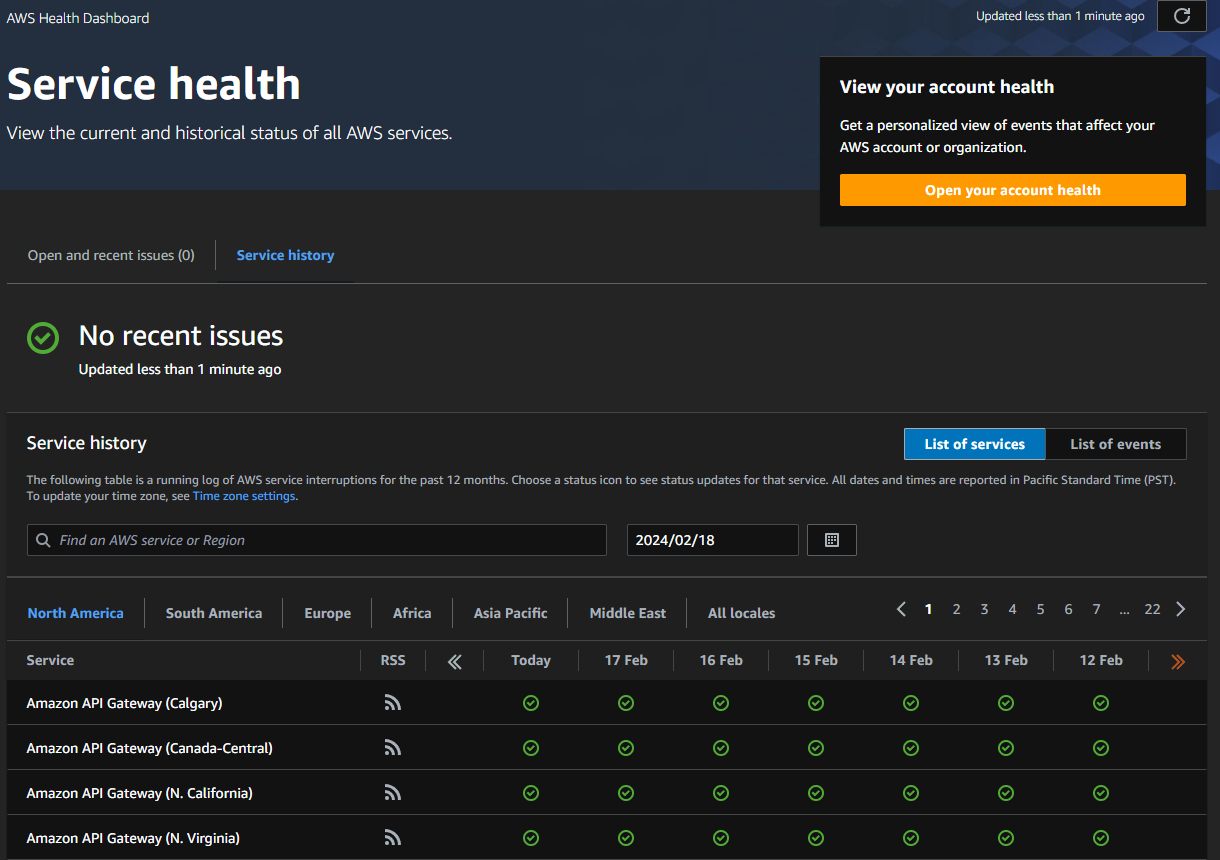Open RSS feed for API Gateway (Canada-Central)
This screenshot has height=860, width=1220.
point(393,748)
